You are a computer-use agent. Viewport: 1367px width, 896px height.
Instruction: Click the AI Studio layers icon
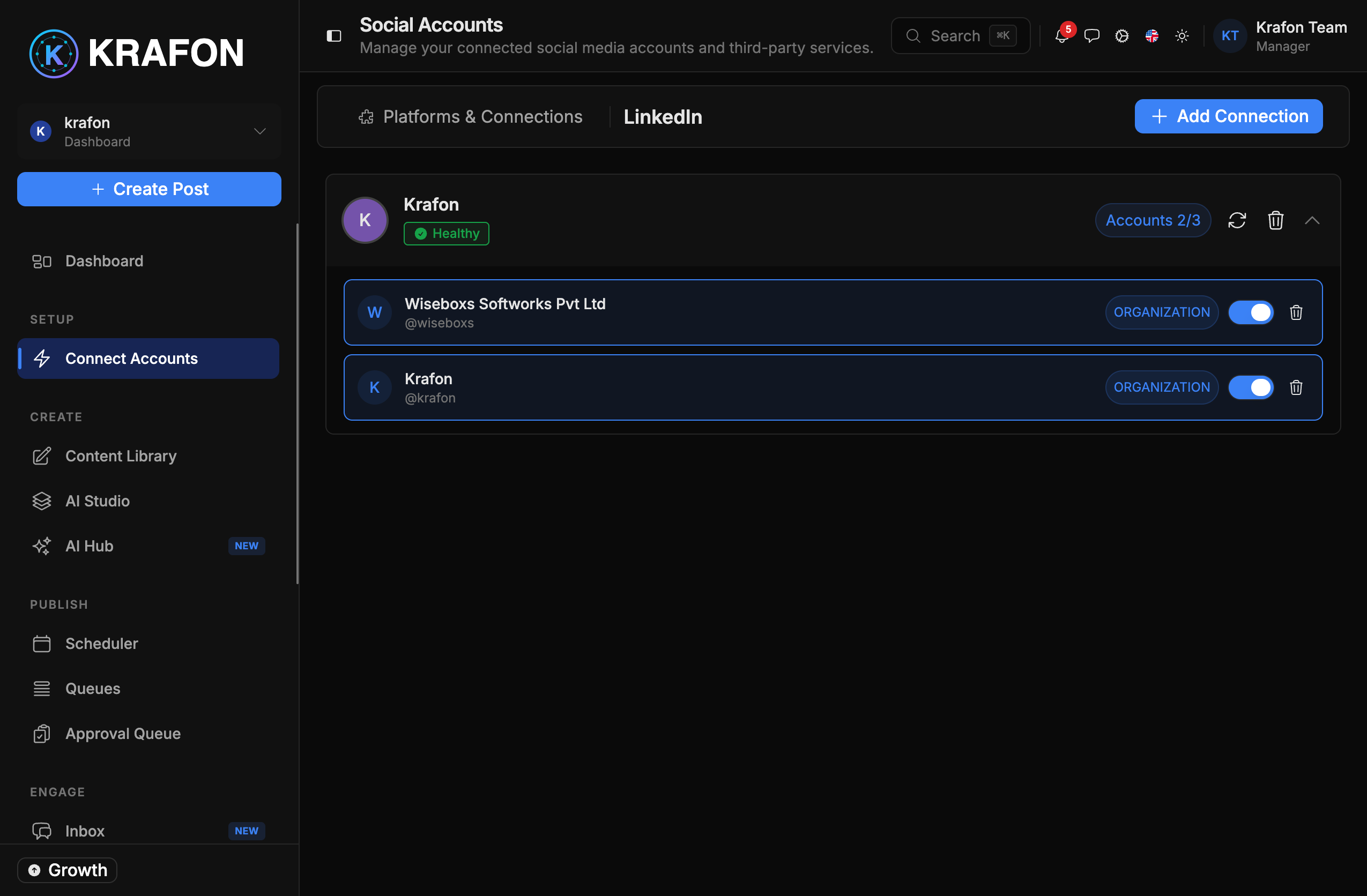pyautogui.click(x=41, y=501)
